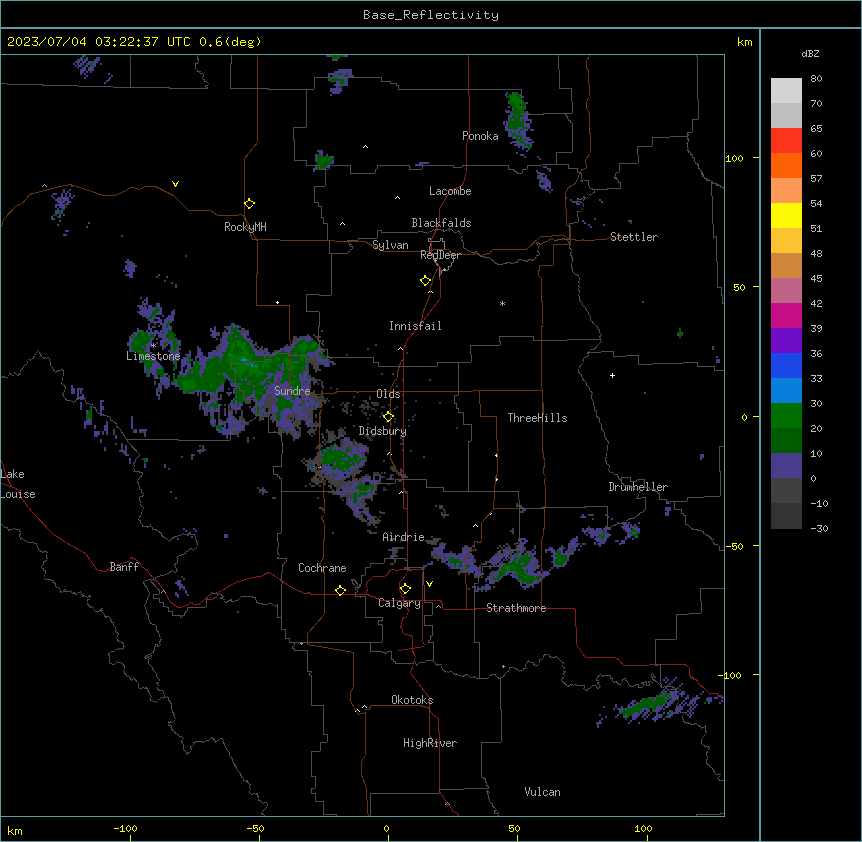
Task: Select the orange 57-60 dBZ legend swatch
Action: pos(786,166)
